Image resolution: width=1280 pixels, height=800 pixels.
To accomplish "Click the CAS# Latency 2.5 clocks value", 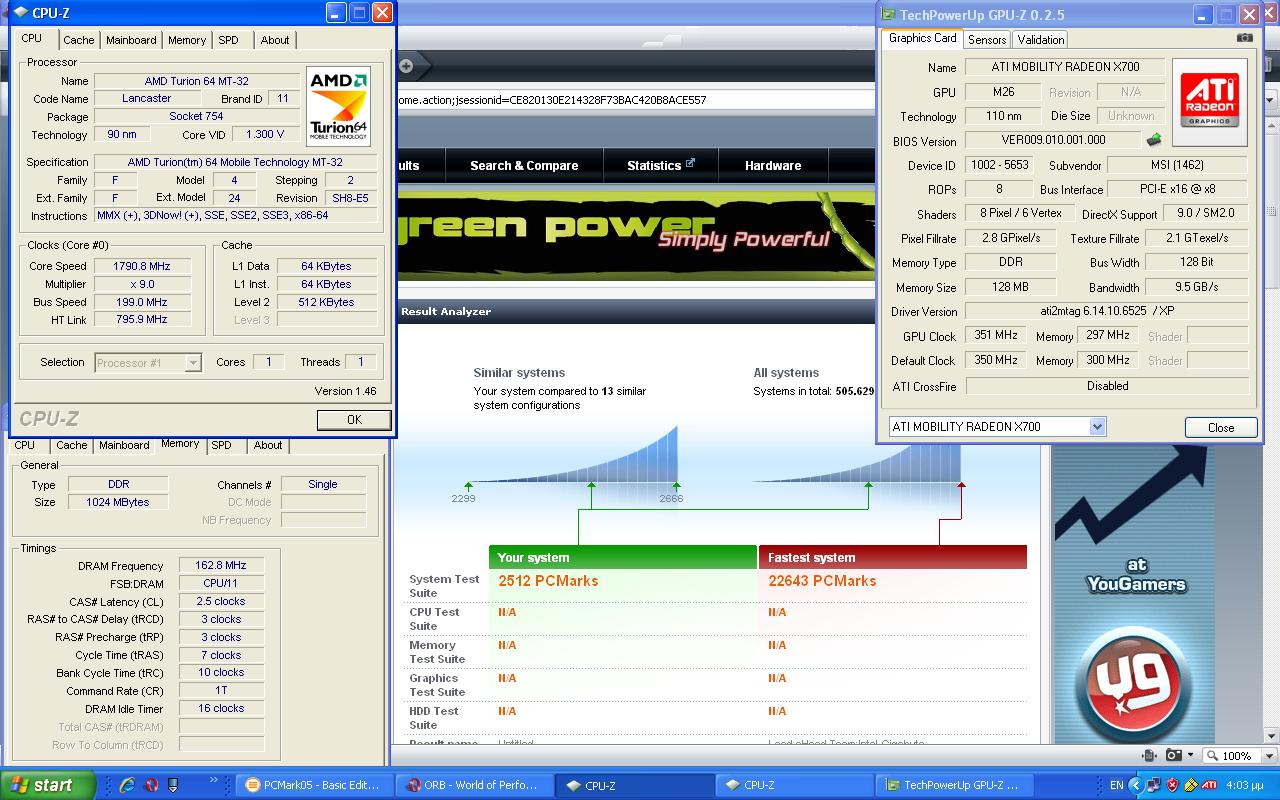I will [x=220, y=601].
